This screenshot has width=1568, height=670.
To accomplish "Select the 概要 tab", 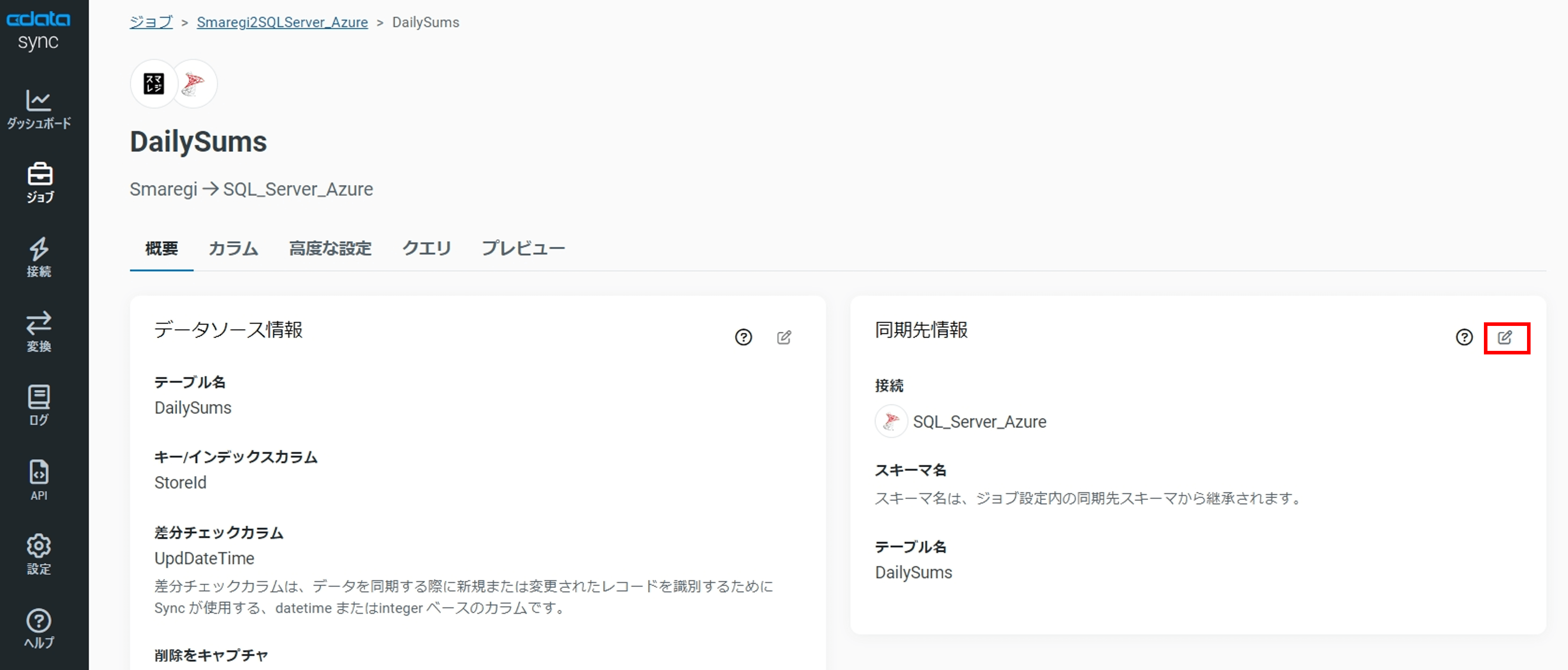I will [x=161, y=249].
